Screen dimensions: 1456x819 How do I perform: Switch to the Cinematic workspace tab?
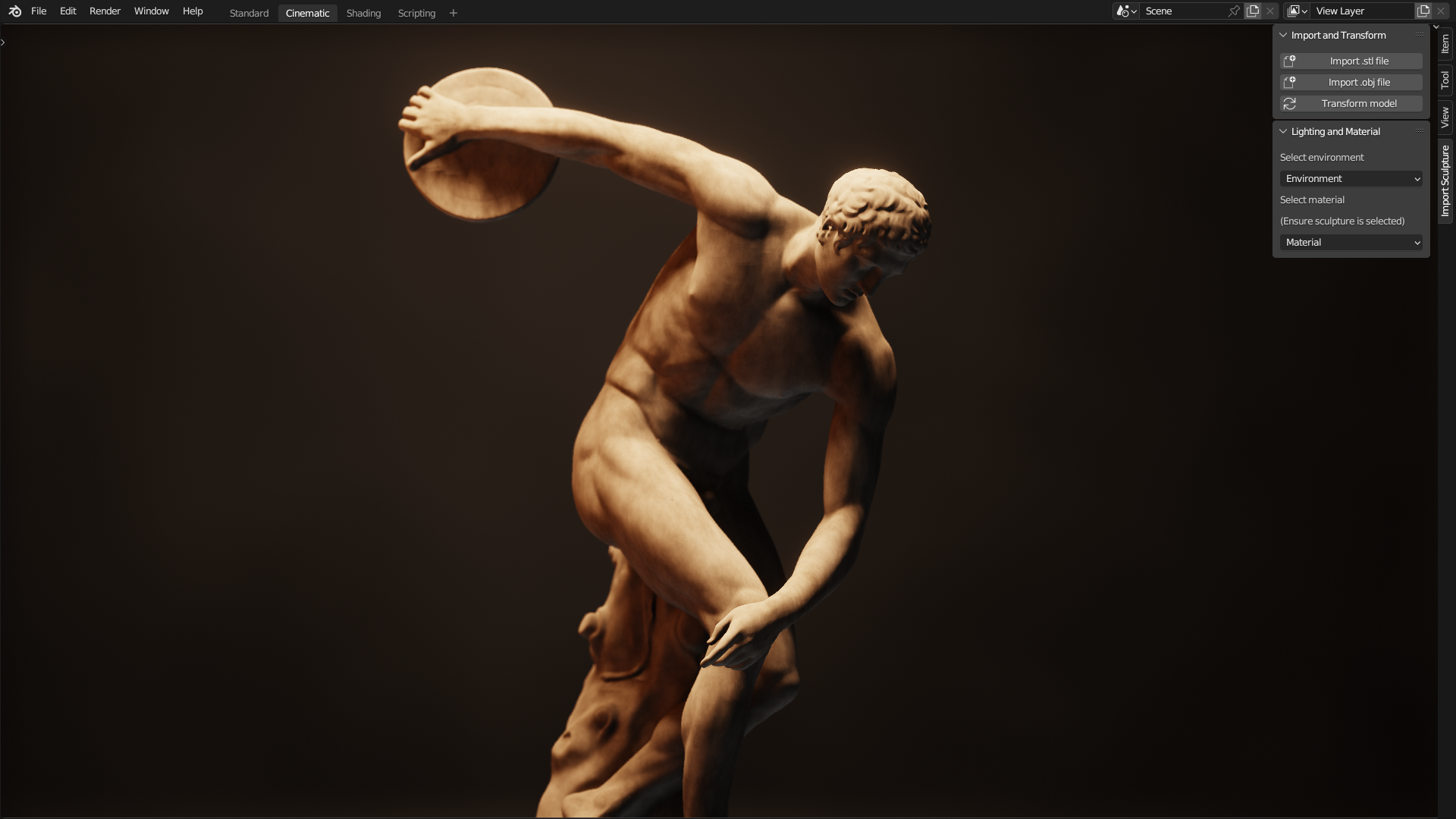[307, 13]
